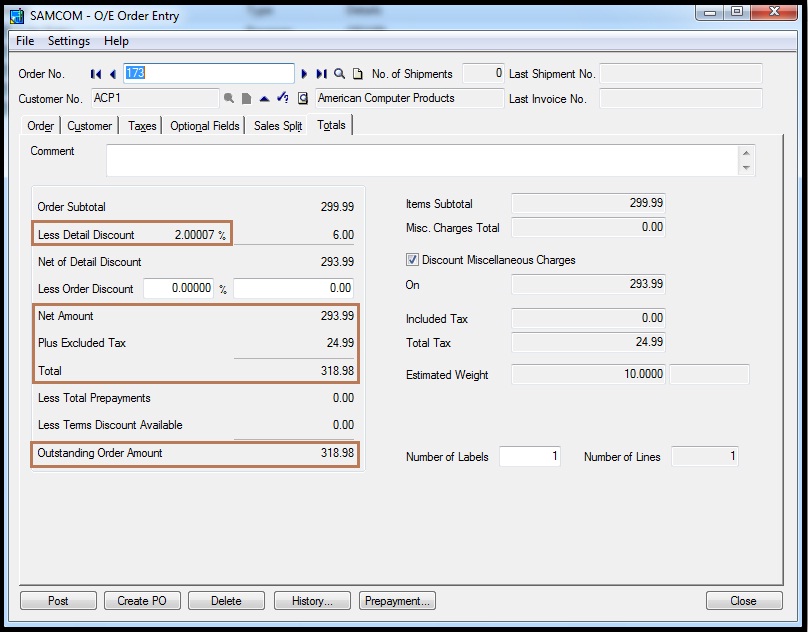Click the No. of Shipments field
808x632 pixels.
click(483, 73)
